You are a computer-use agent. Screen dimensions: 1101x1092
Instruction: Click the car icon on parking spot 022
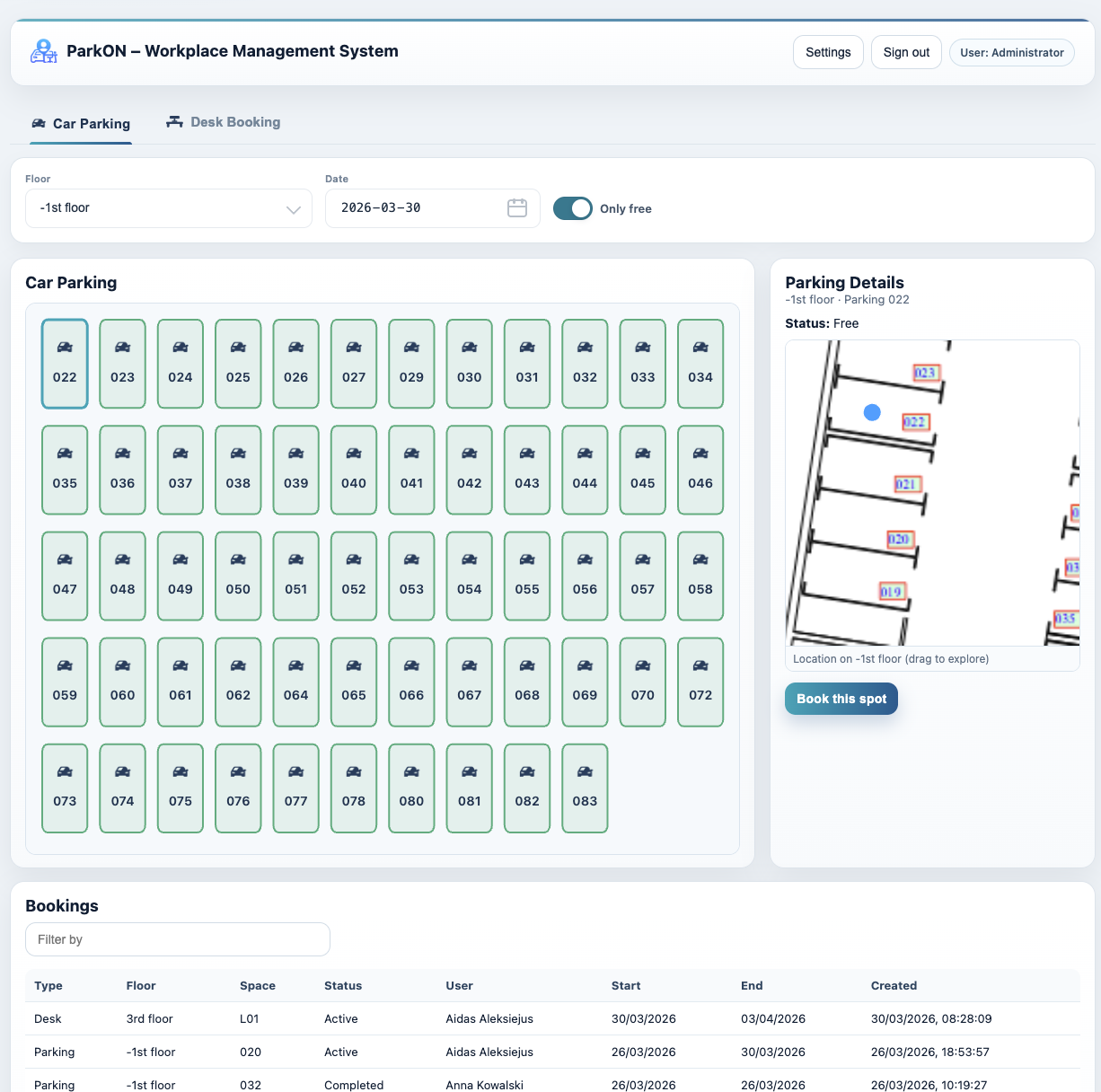click(64, 347)
